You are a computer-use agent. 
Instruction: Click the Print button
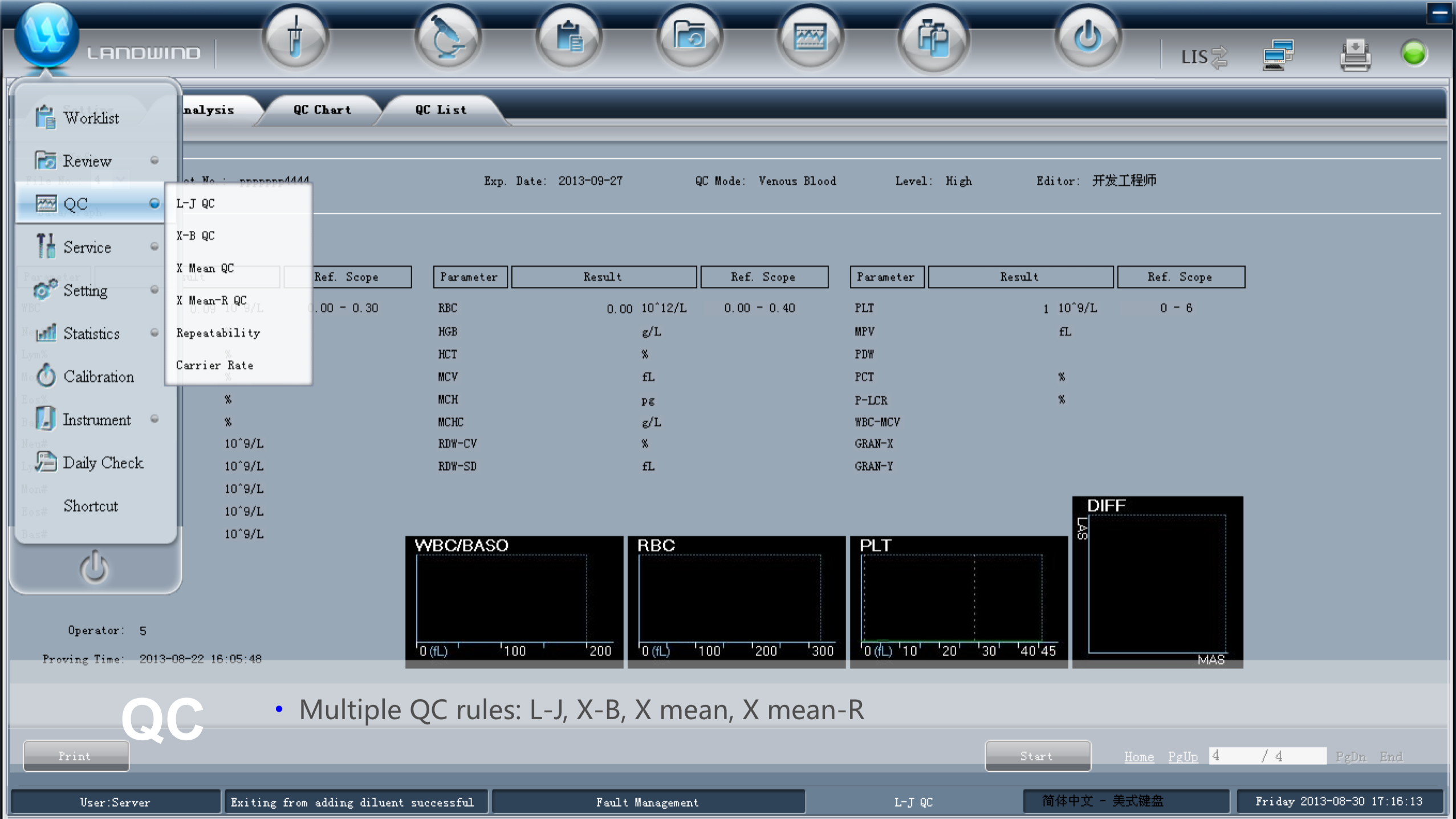[75, 756]
